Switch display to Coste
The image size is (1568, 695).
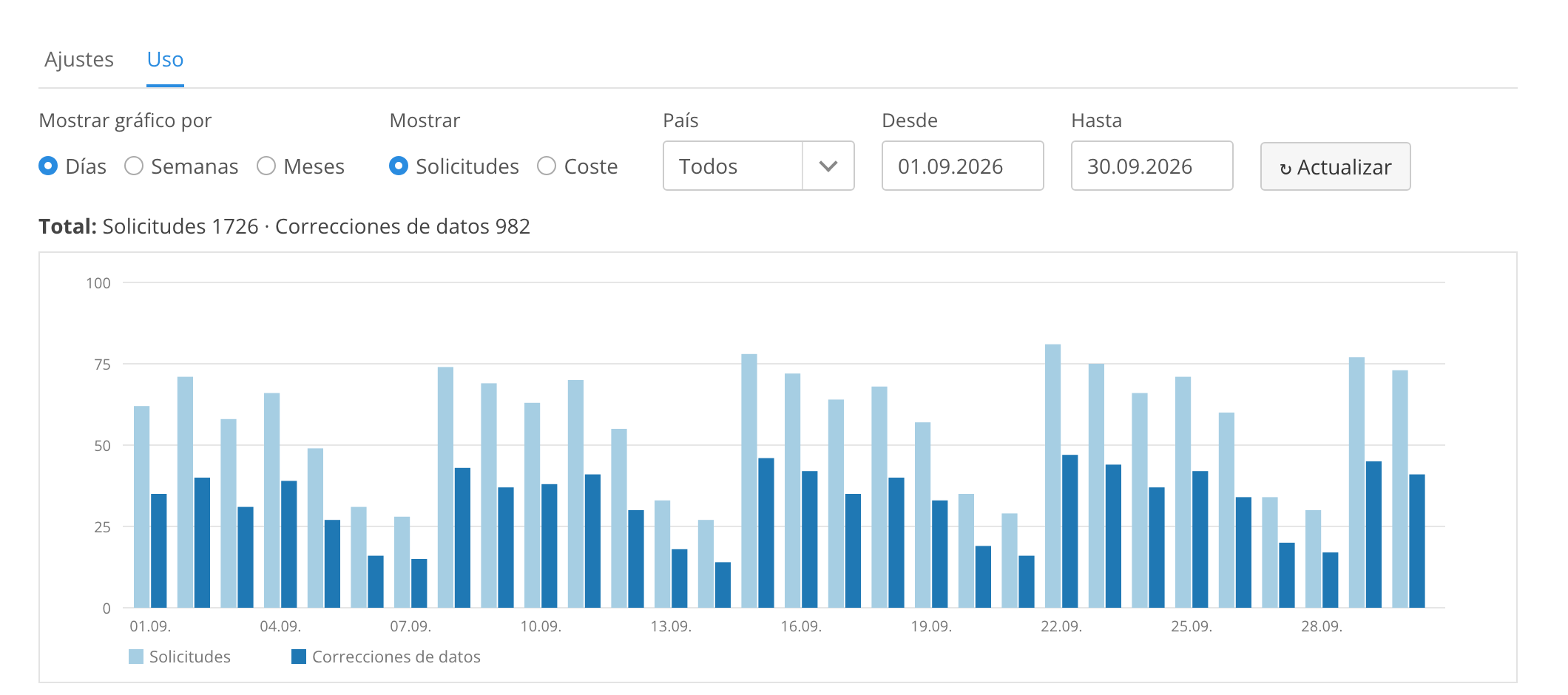tap(547, 166)
